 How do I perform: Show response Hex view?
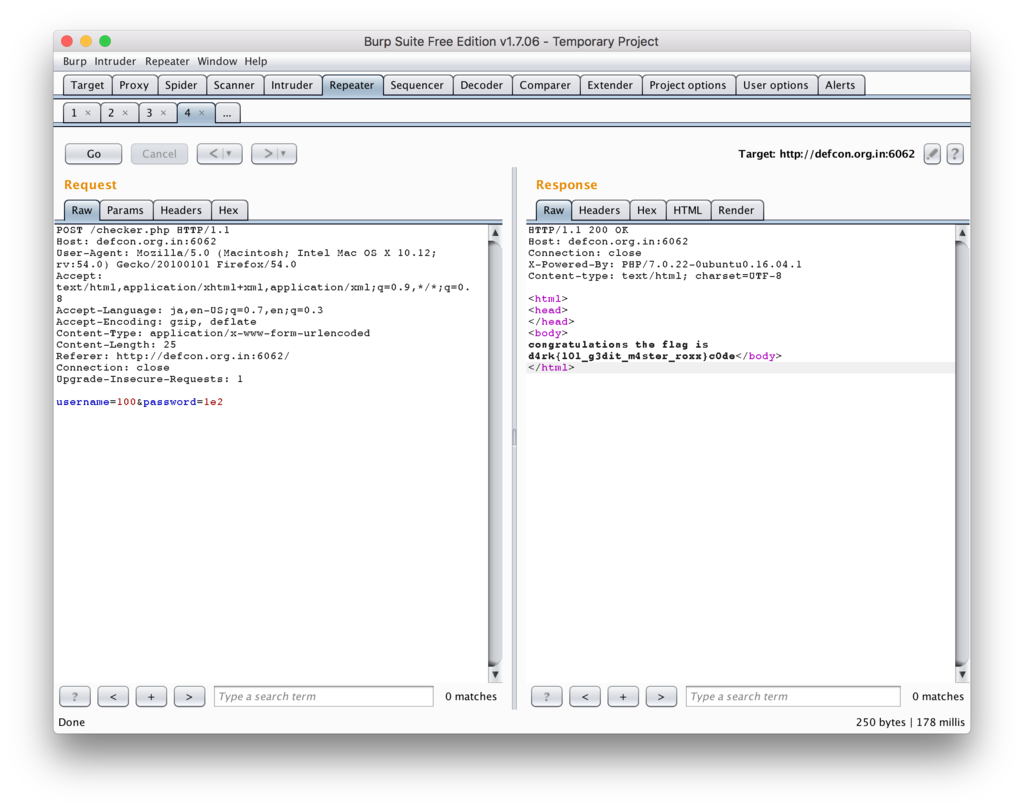[647, 210]
